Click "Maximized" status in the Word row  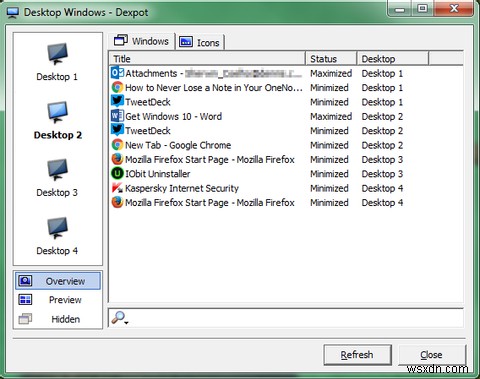[x=331, y=116]
